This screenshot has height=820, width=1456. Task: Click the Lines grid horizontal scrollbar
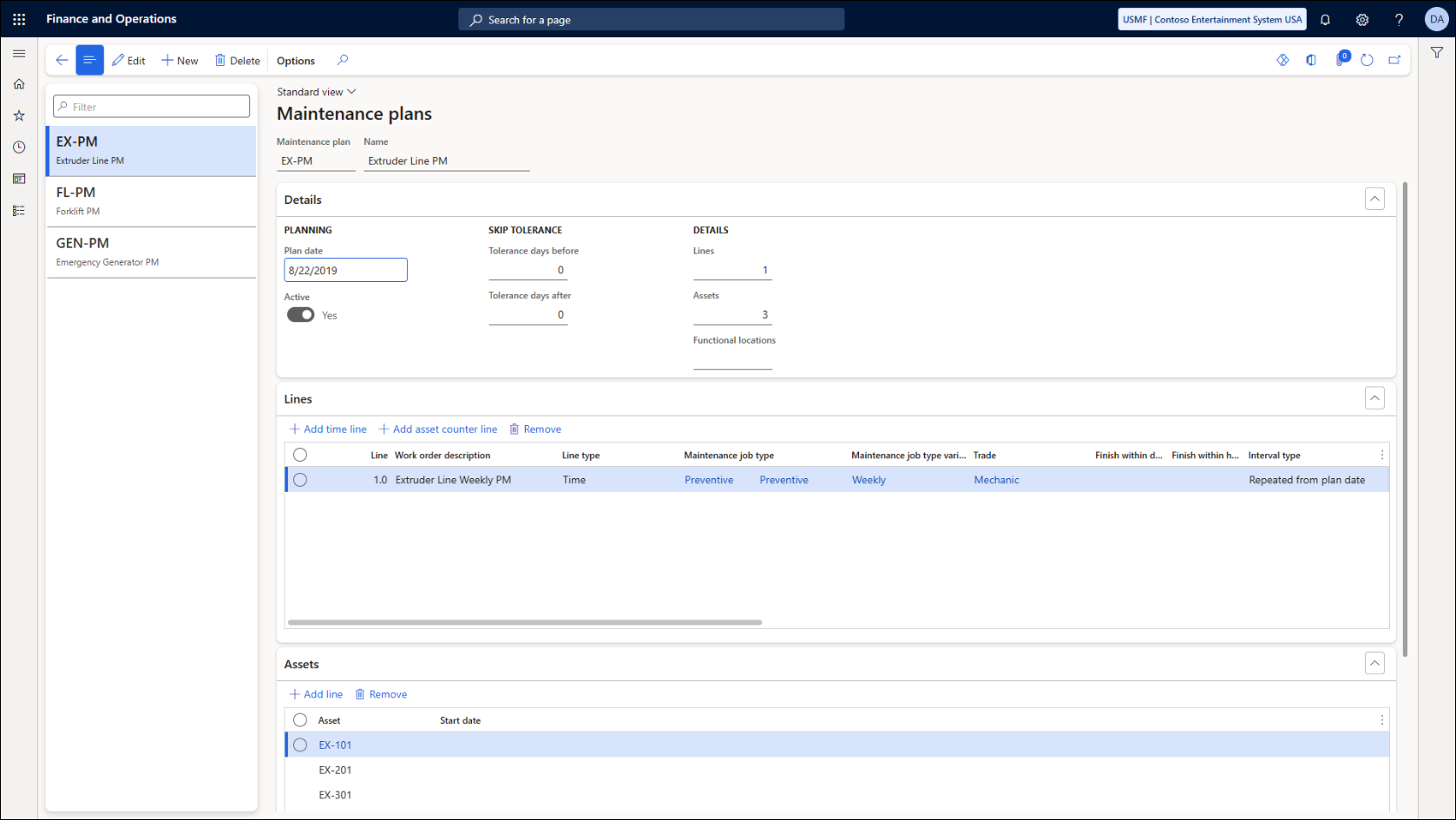click(x=525, y=622)
